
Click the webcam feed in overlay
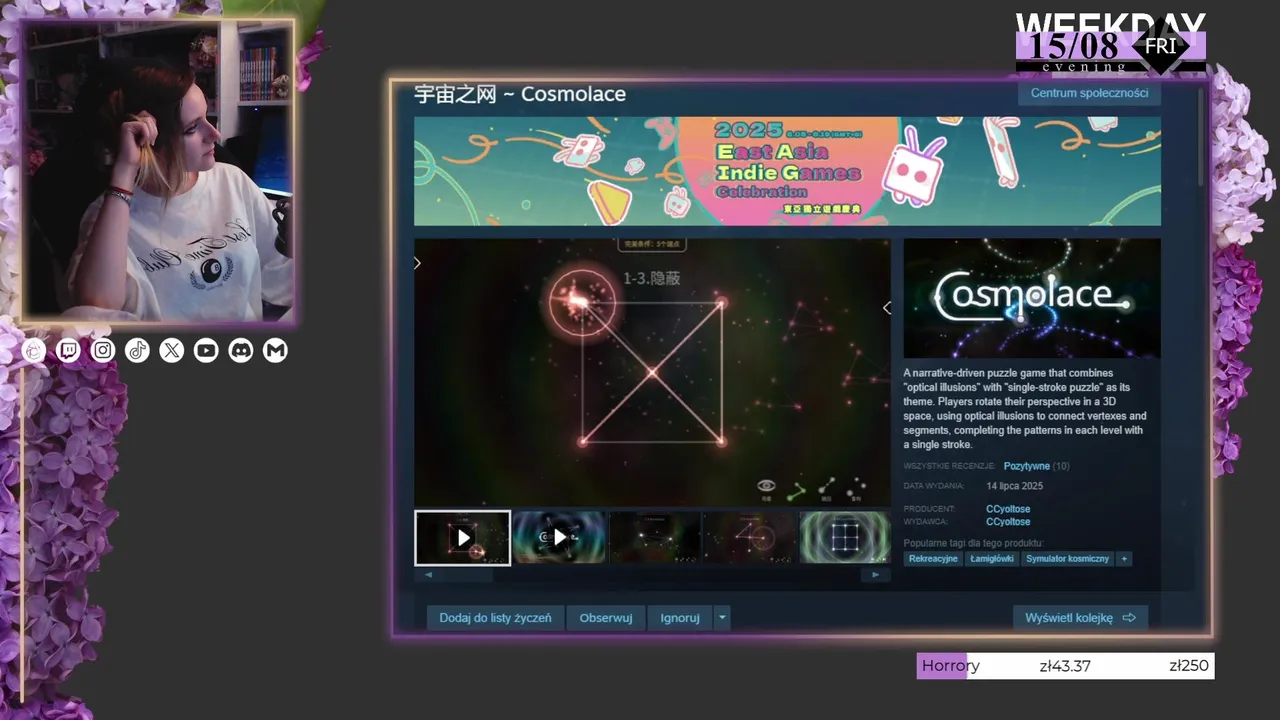pos(159,172)
